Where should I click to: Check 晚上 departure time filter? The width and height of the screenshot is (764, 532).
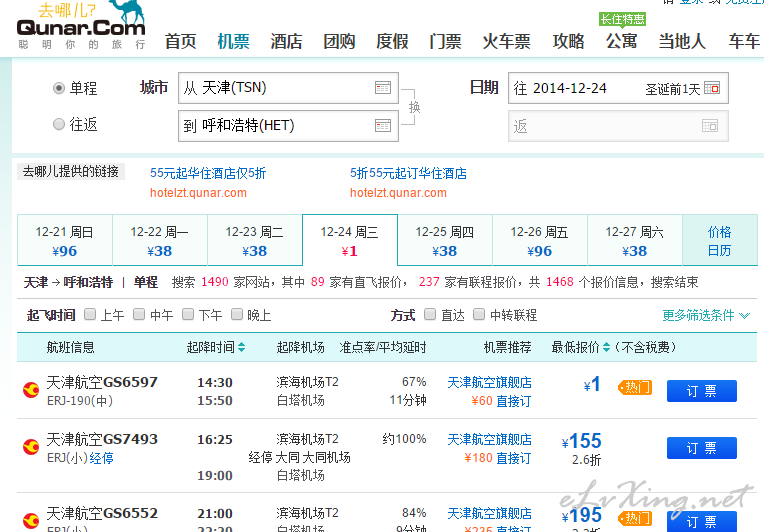click(236, 314)
